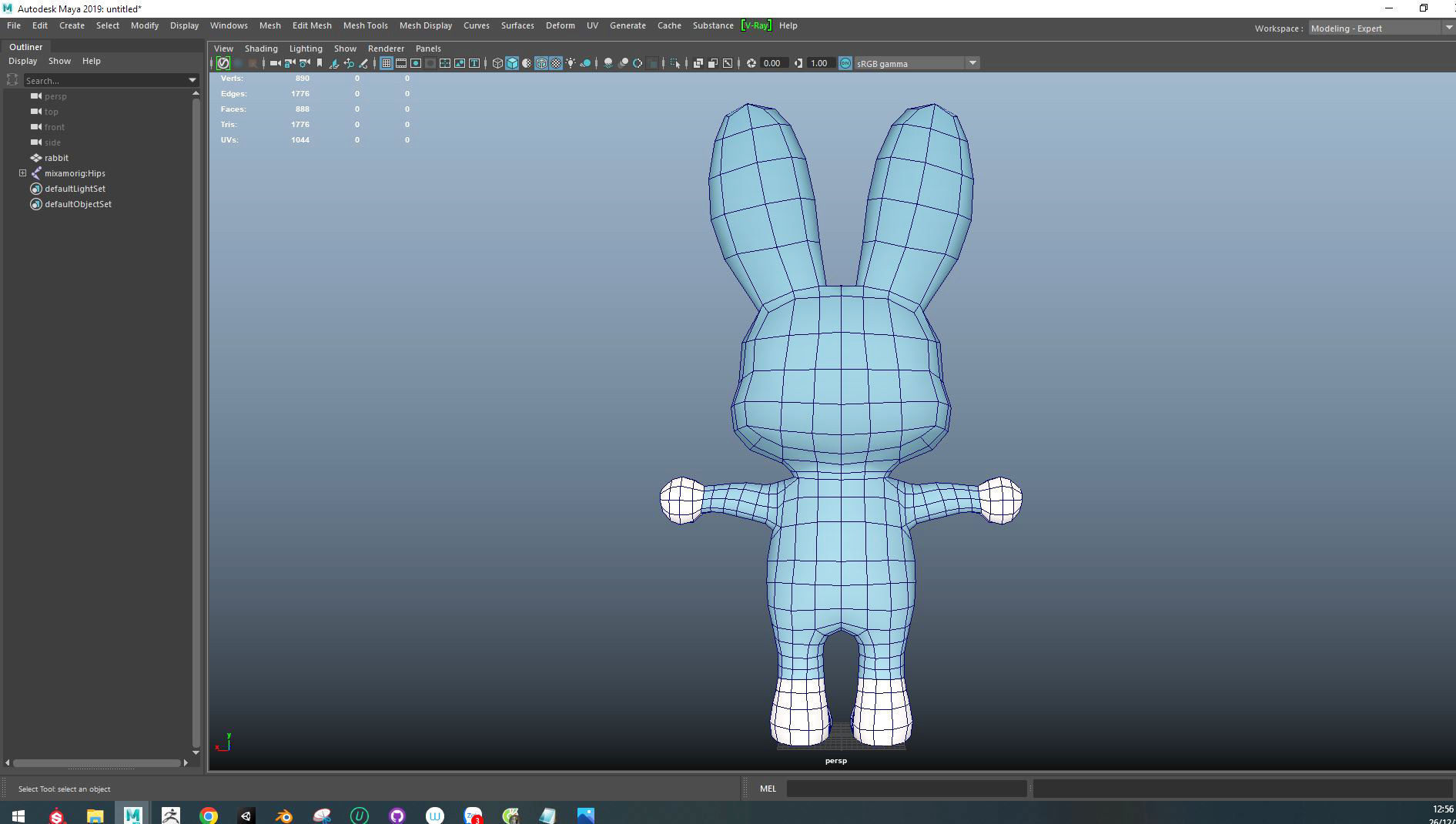
Task: Open the Deform menu
Action: tap(561, 25)
